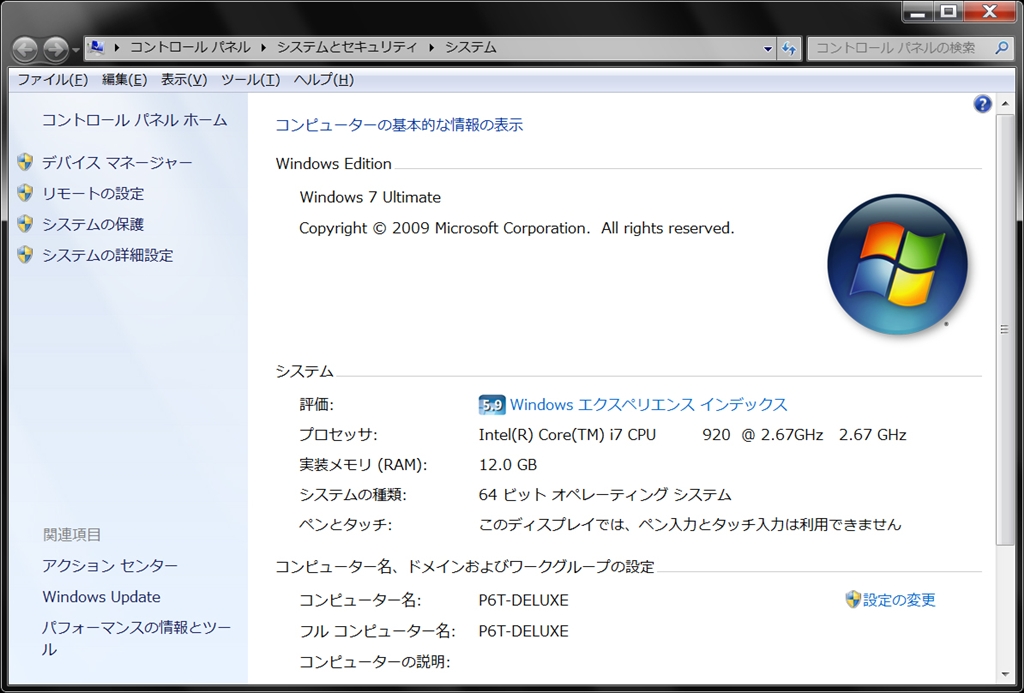The width and height of the screenshot is (1024, 693).
Task: Open パフォーマンスの情報とツール link
Action: pos(136,638)
